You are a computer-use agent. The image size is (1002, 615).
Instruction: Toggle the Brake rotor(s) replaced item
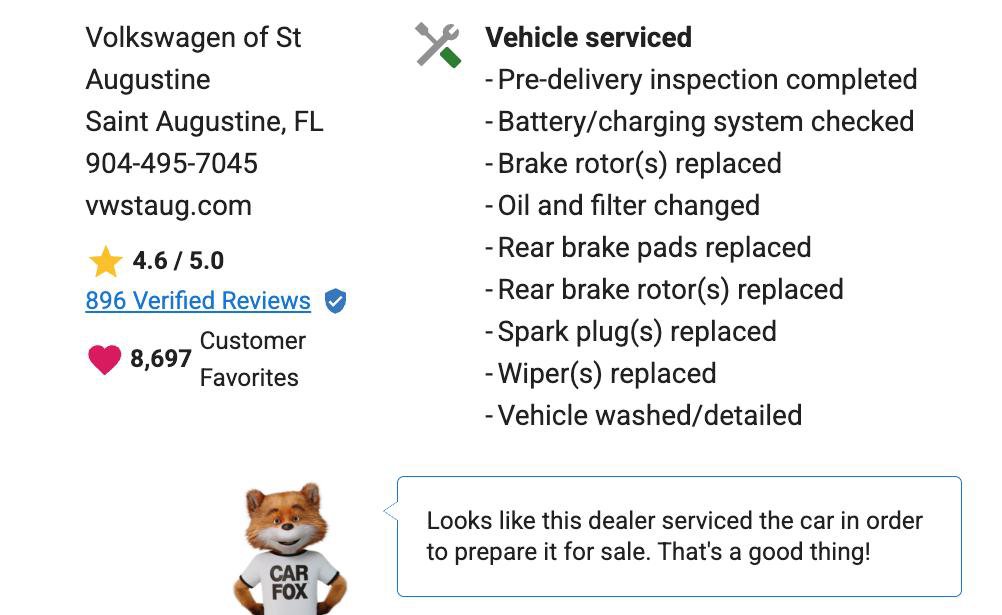(640, 163)
